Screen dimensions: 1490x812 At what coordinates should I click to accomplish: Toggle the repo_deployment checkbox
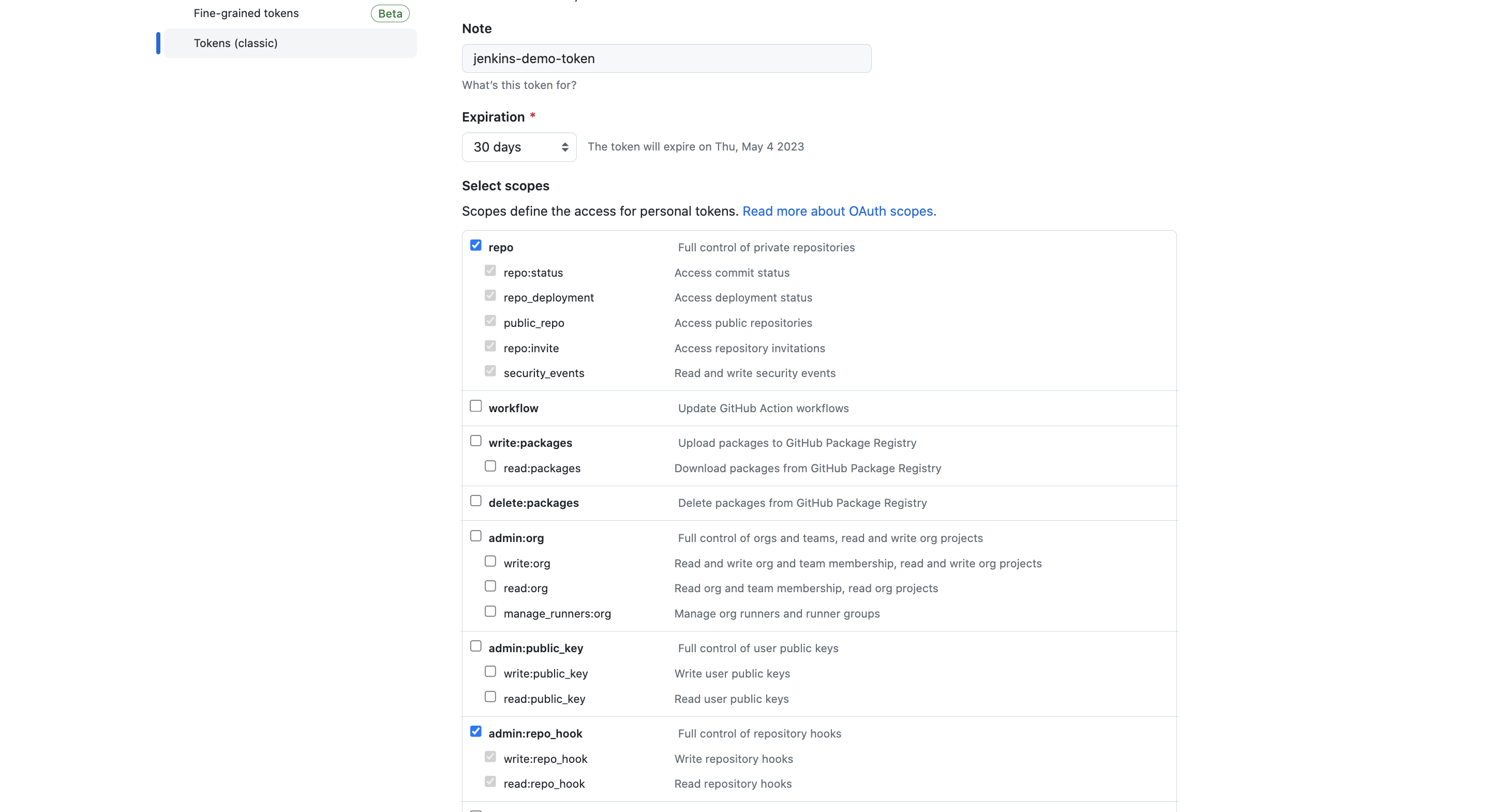[490, 295]
